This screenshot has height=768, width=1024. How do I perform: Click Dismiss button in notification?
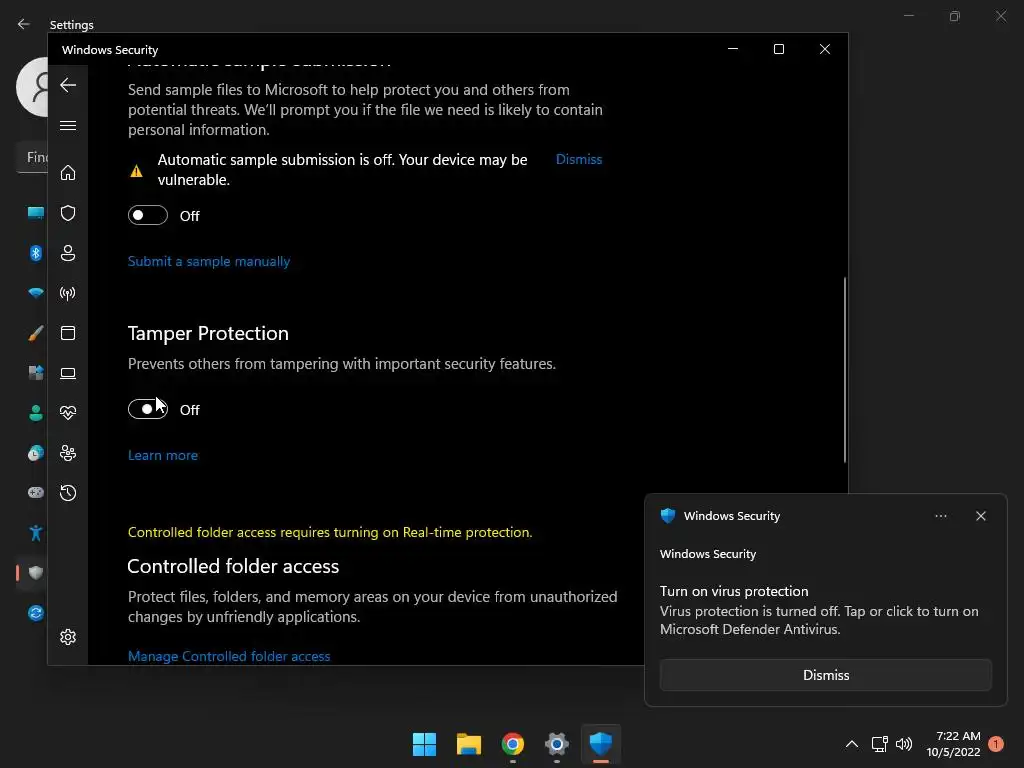point(825,675)
